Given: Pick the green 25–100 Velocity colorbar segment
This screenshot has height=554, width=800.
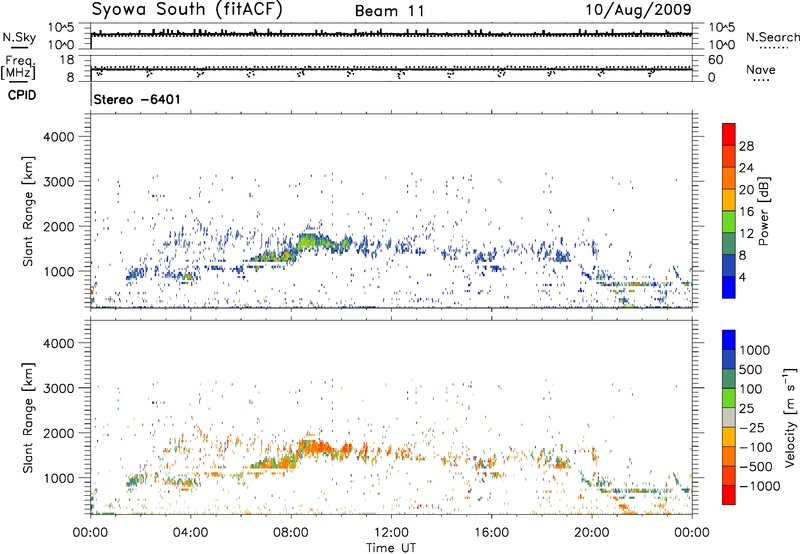Looking at the screenshot, I should click(729, 398).
